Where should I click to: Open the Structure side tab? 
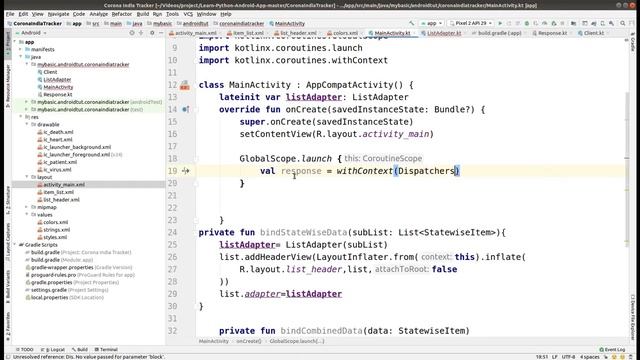click(x=8, y=200)
